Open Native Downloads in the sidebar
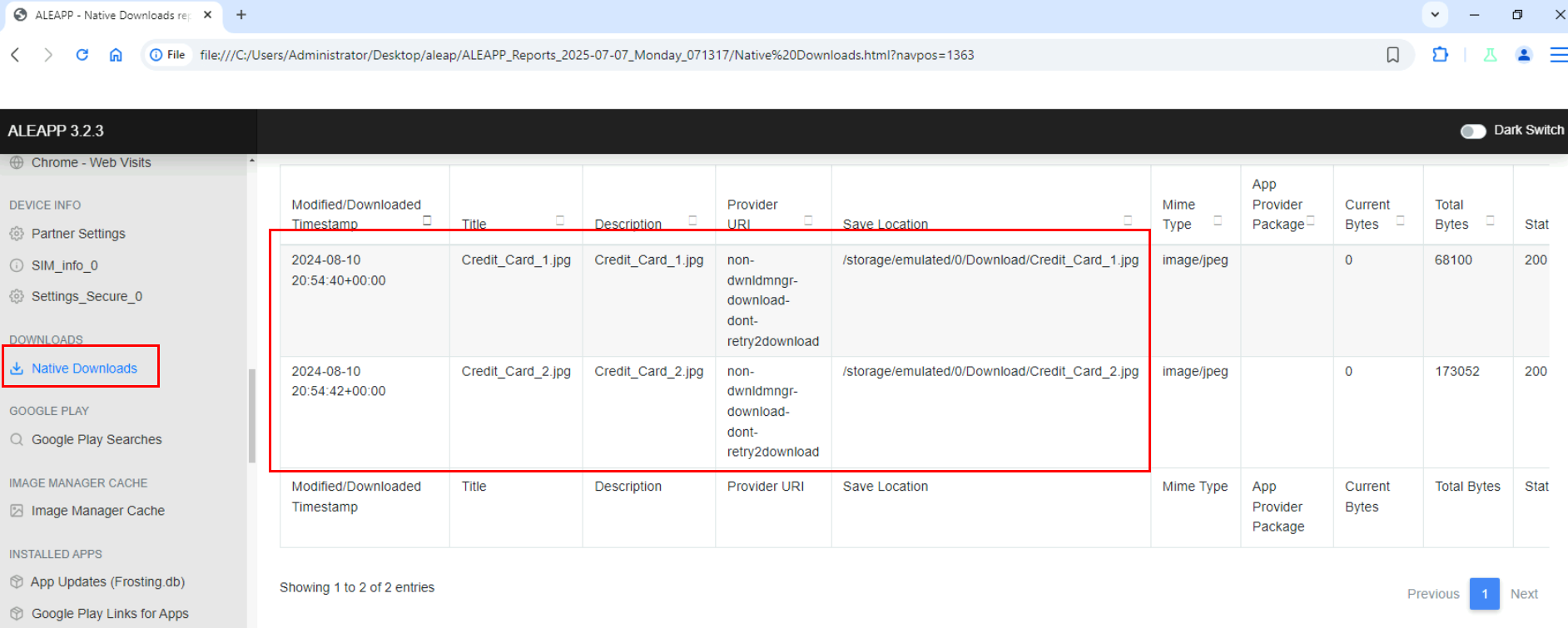 point(84,368)
